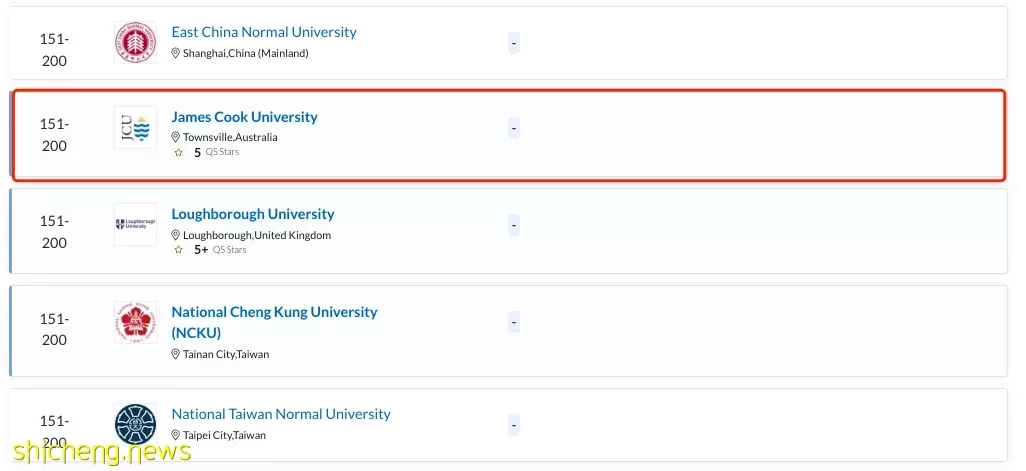Click location pin beside Townsville, Australia
The image size is (1026, 471).
coord(175,137)
